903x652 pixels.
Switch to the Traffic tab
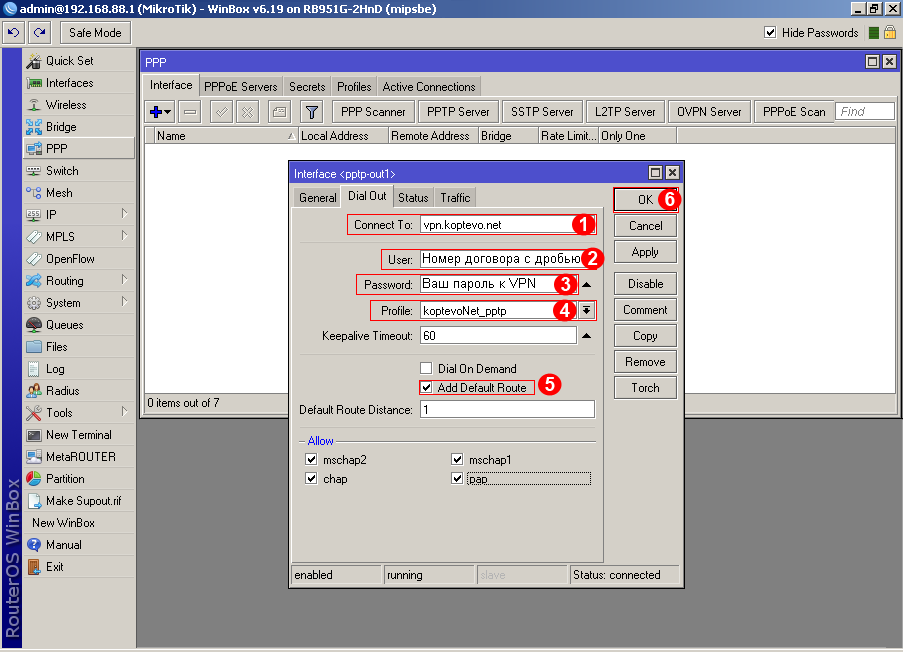(455, 198)
